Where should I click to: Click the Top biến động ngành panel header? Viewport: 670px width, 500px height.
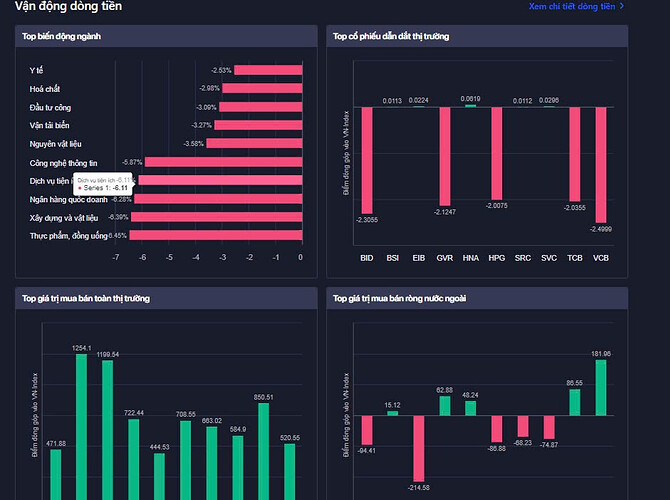[x=166, y=36]
